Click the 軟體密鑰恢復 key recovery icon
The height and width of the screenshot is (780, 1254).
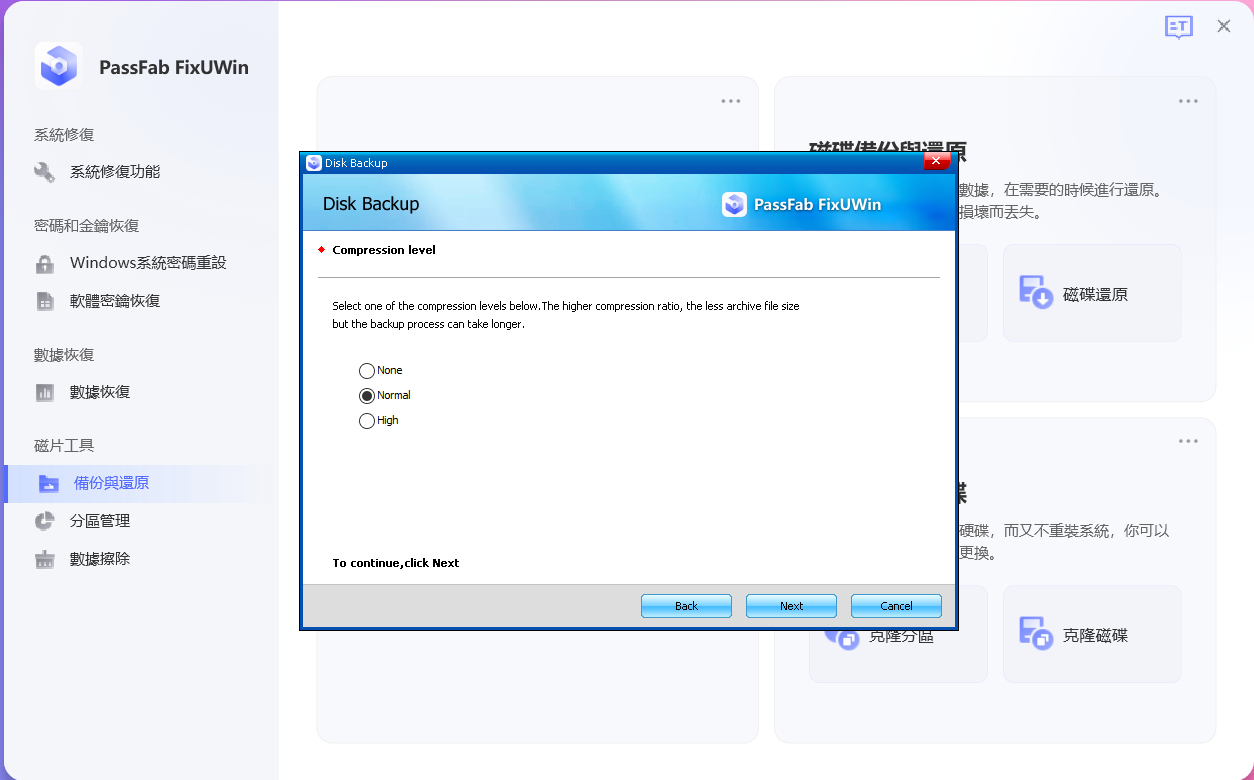pos(44,300)
